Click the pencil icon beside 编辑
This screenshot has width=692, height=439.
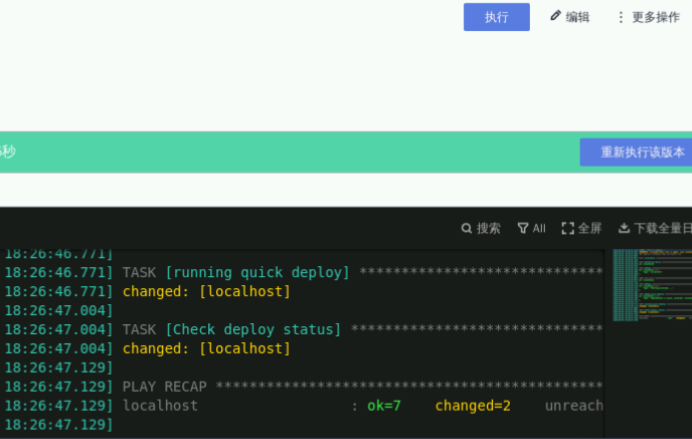556,16
